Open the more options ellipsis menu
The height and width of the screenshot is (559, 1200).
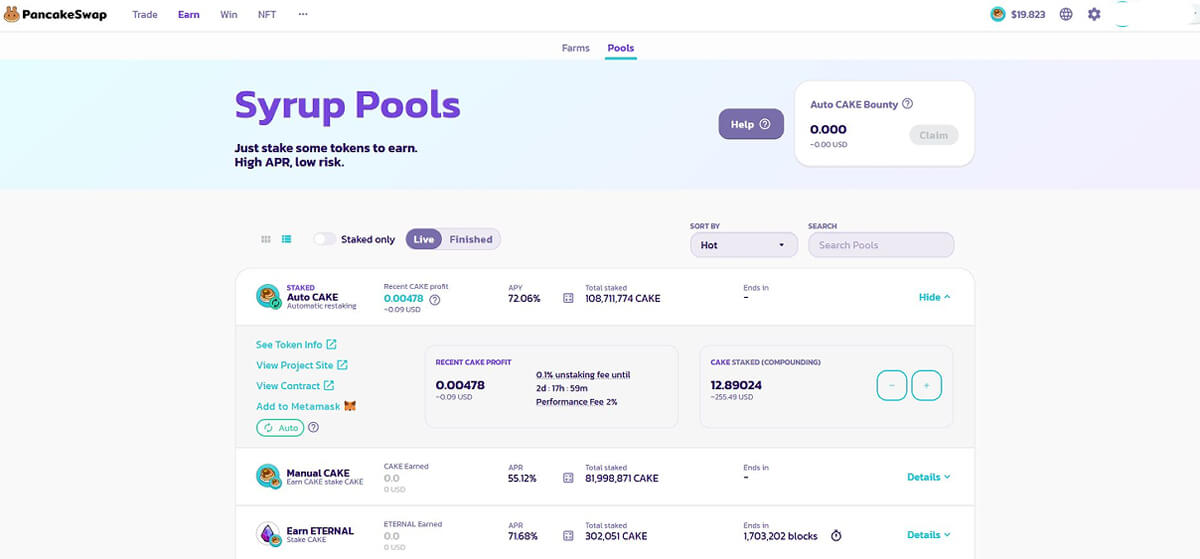click(303, 15)
